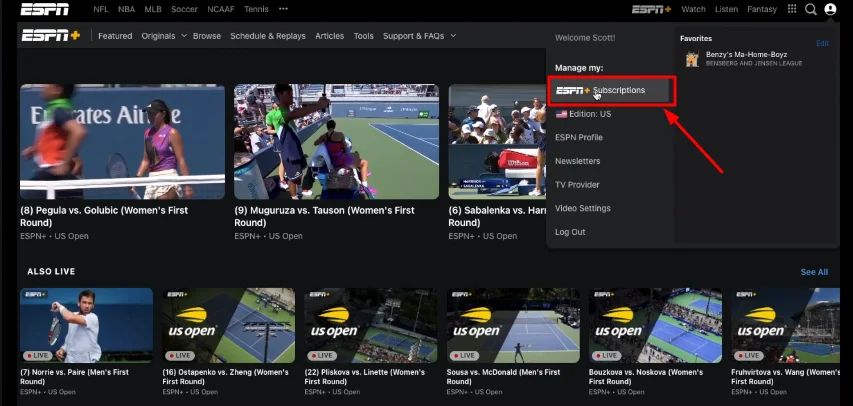The image size is (853, 406).
Task: Open ESPN+ Subscriptions menu item
Action: click(611, 90)
